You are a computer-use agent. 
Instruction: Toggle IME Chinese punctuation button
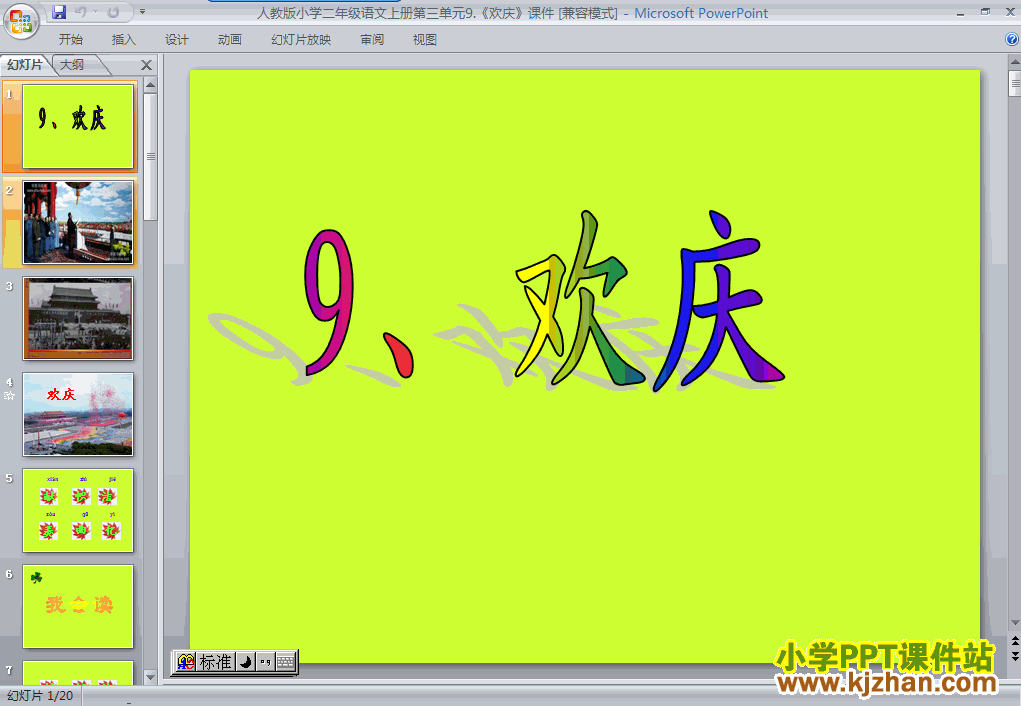tap(265, 662)
